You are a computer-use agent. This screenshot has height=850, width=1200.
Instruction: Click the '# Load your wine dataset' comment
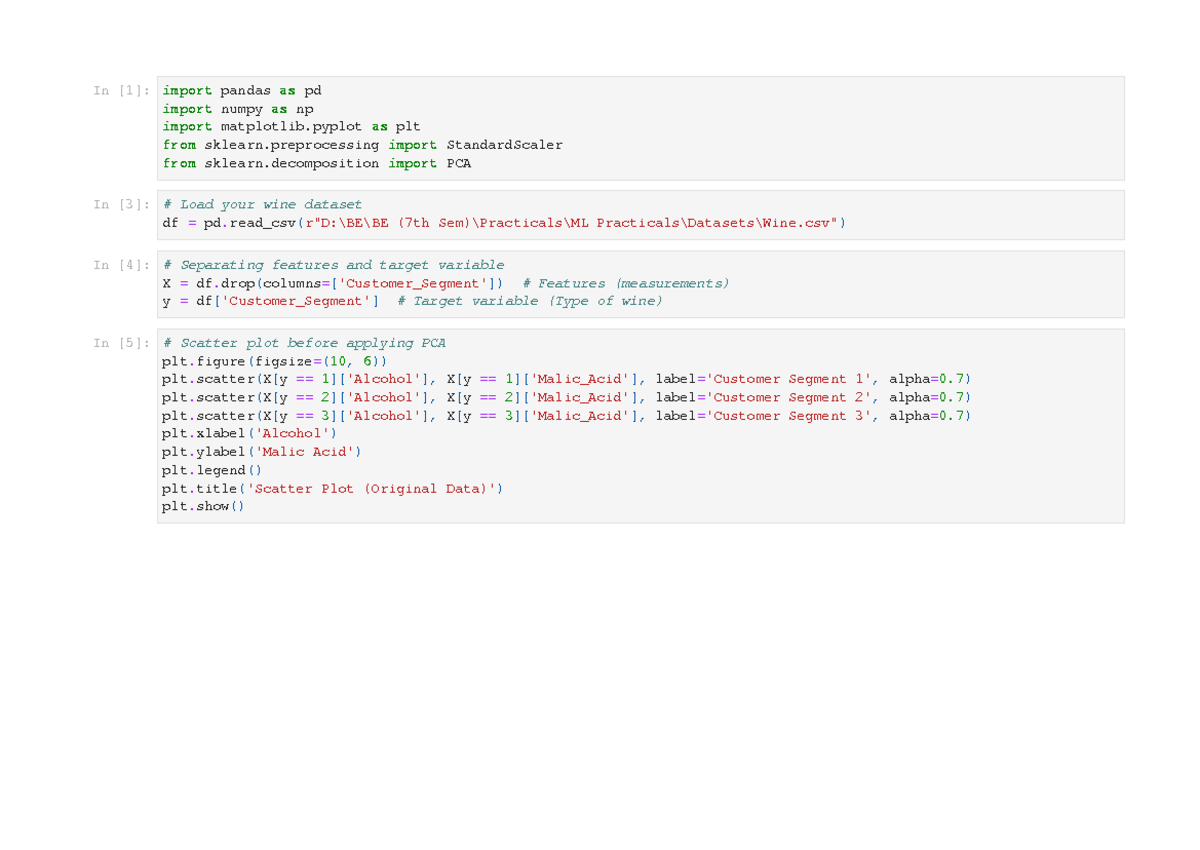pyautogui.click(x=262, y=205)
